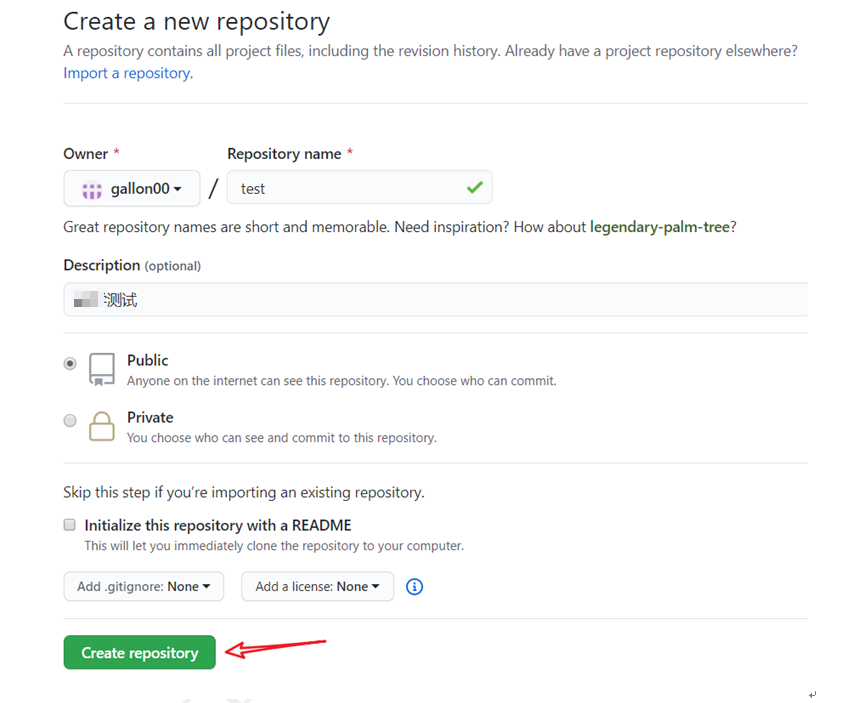Image resolution: width=863 pixels, height=703 pixels.
Task: Click the Initialize with a README label text
Action: 218,525
